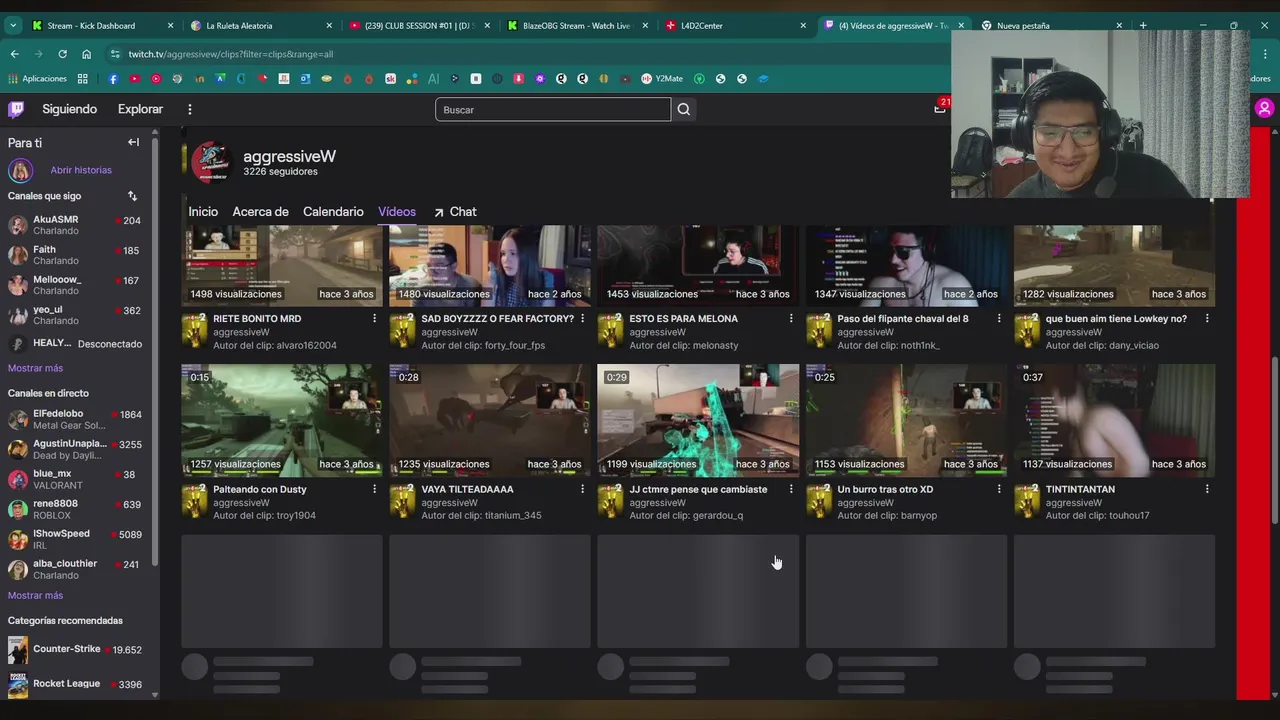Switch to La Ruleta Aleatoria tab
Viewport: 1280px width, 720px height.
[x=258, y=25]
